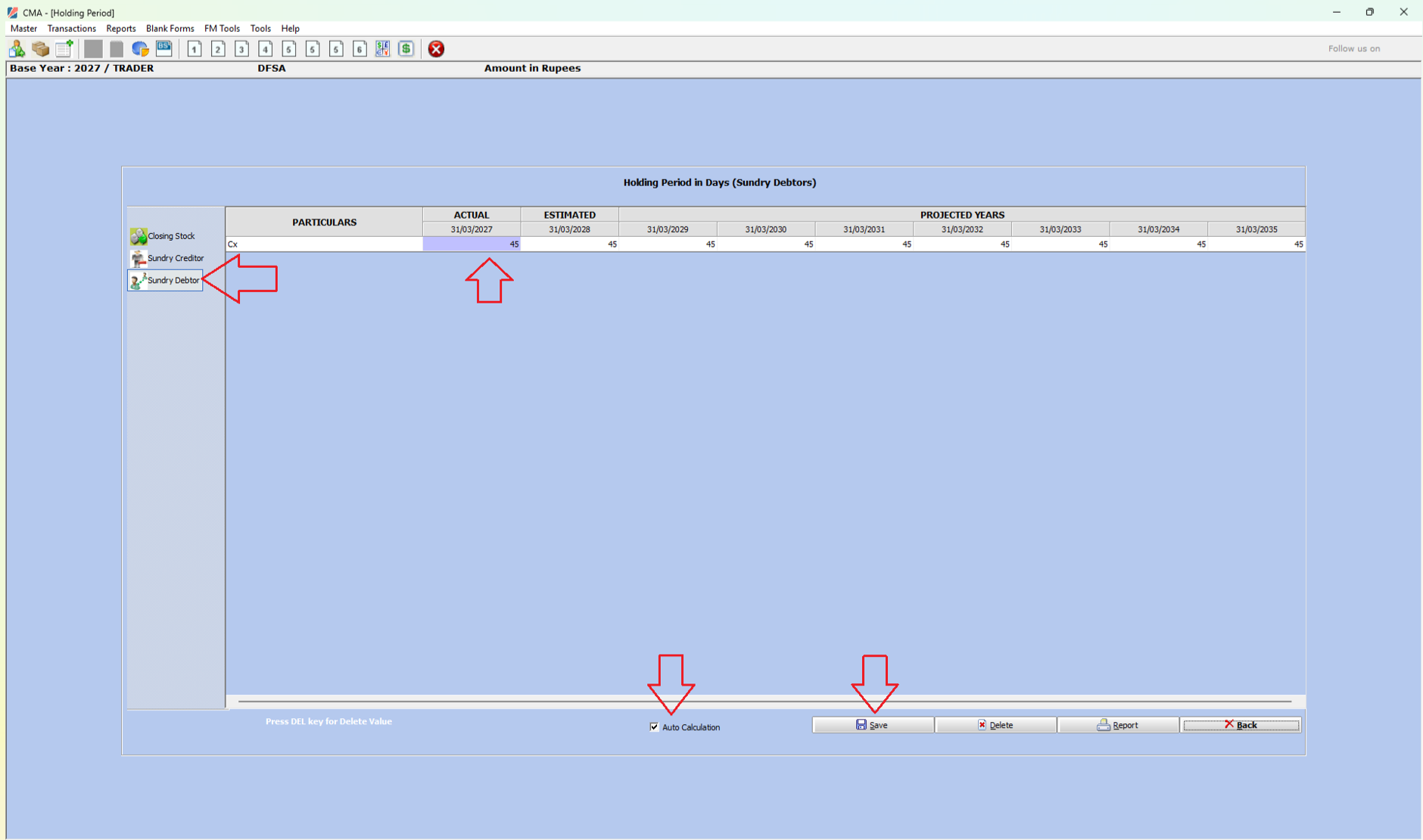Toggle the Auto Calculation checkbox
Screen dimensions: 1423x840
[655, 727]
